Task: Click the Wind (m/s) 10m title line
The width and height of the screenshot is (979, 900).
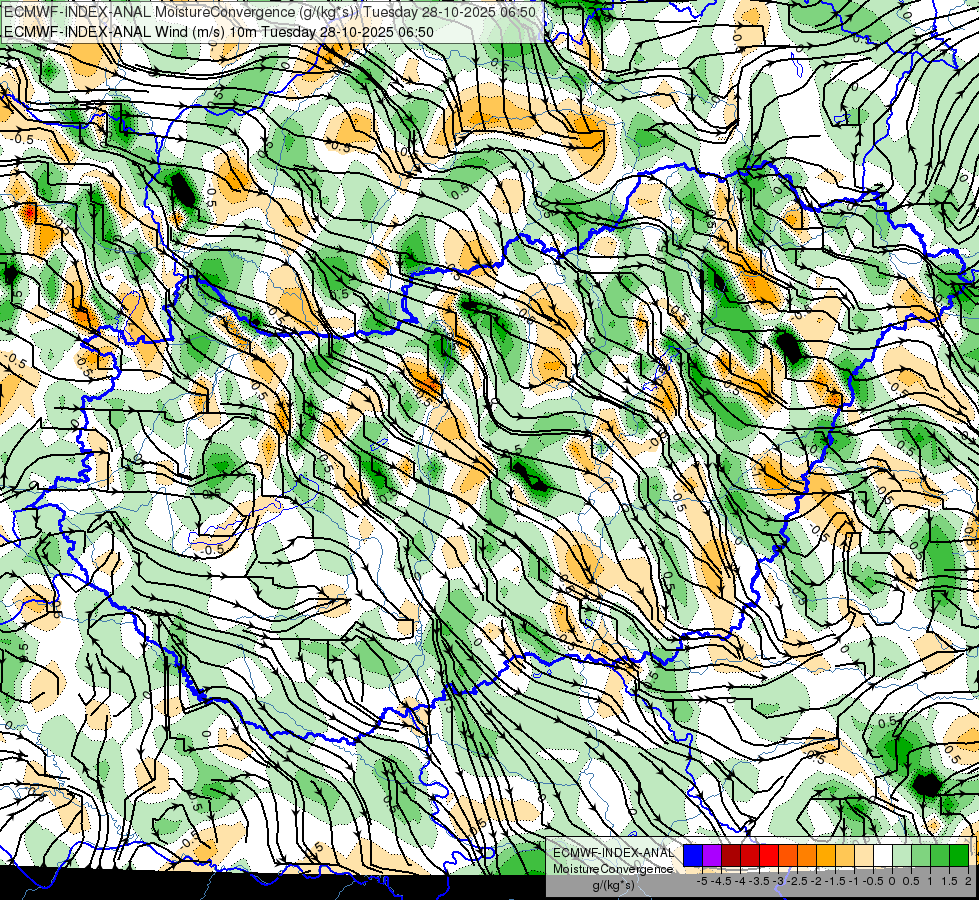Action: pyautogui.click(x=218, y=31)
